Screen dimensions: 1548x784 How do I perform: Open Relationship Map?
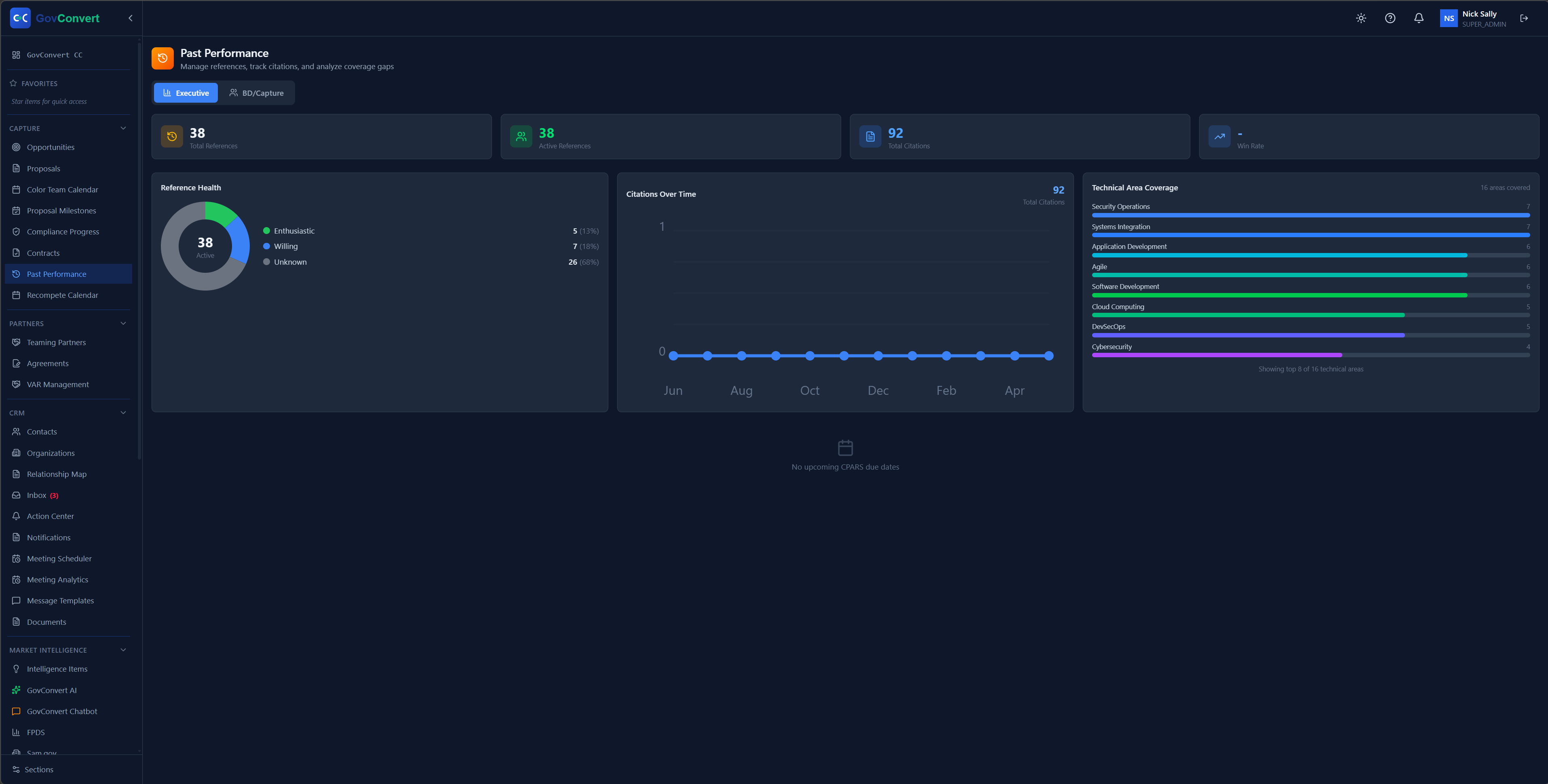tap(68, 474)
